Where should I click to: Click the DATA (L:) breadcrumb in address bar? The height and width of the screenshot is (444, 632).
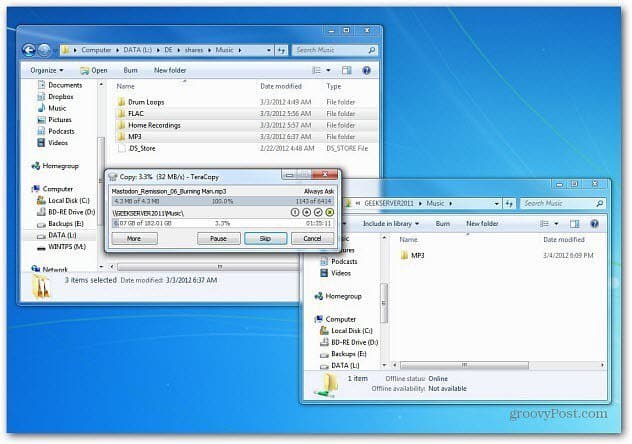click(137, 50)
